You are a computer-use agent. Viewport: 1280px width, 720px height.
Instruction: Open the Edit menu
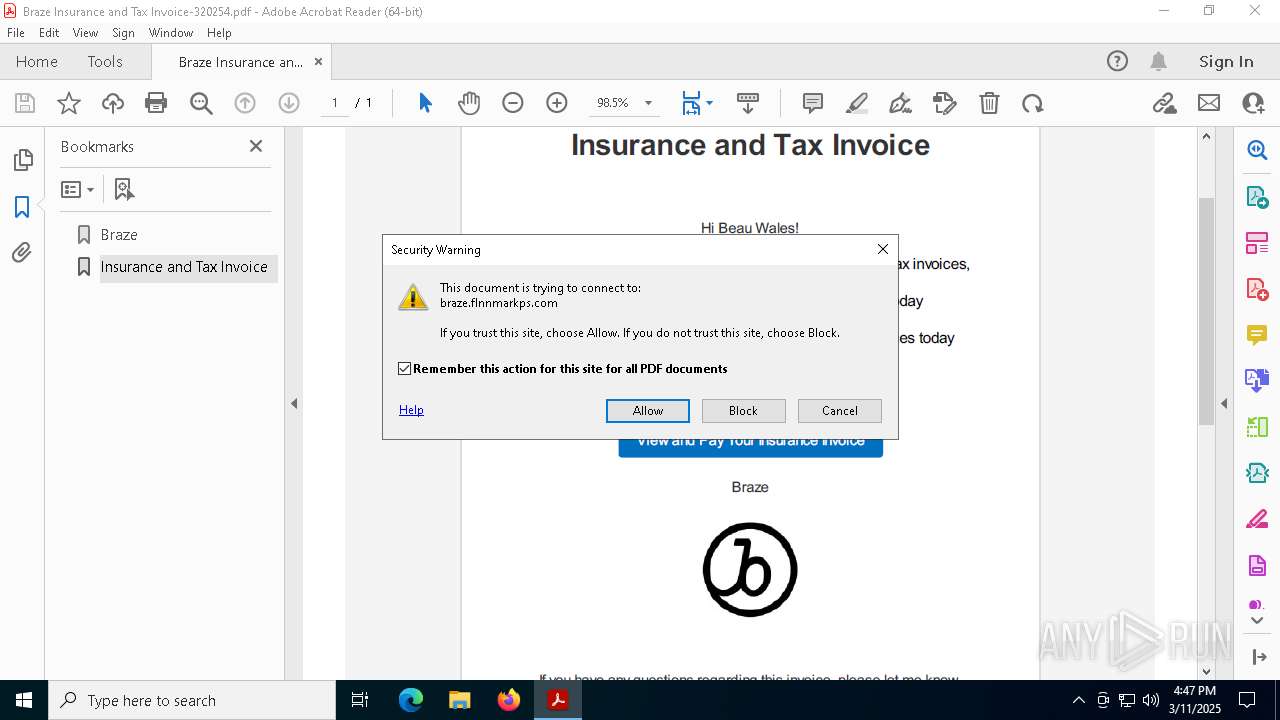(x=49, y=33)
